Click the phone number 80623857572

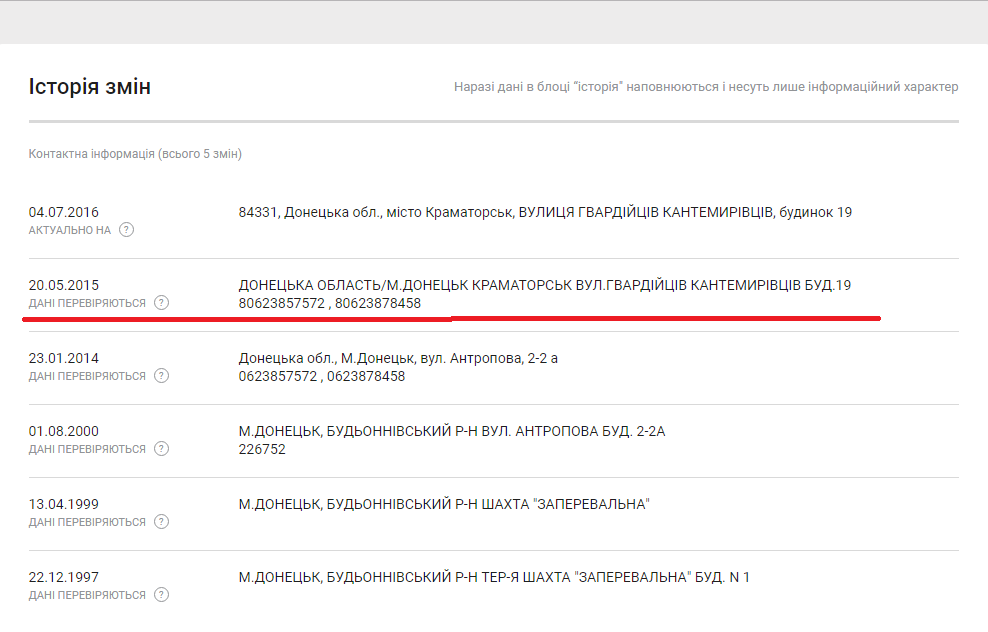(x=282, y=303)
